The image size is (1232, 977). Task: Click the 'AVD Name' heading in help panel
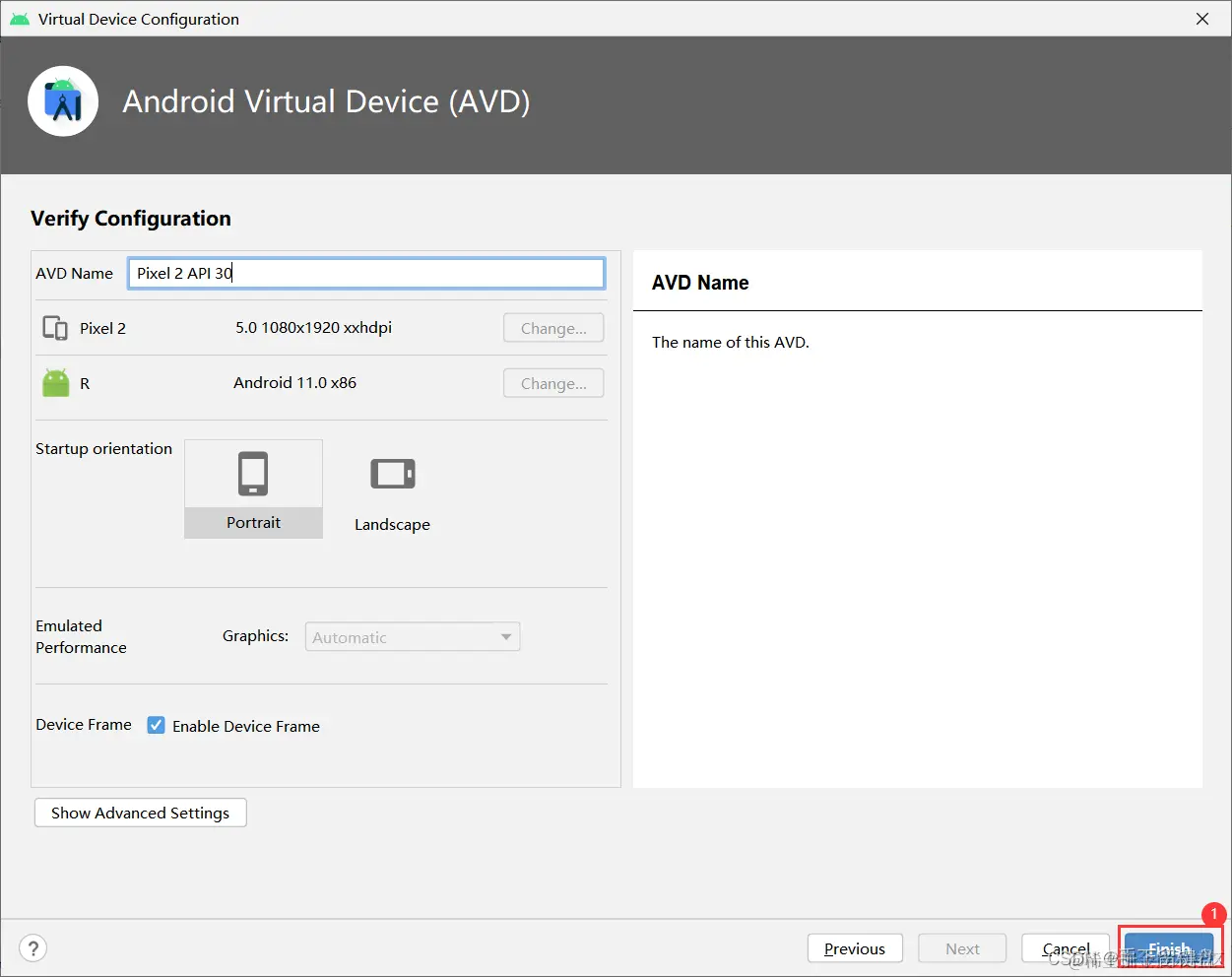coord(700,283)
